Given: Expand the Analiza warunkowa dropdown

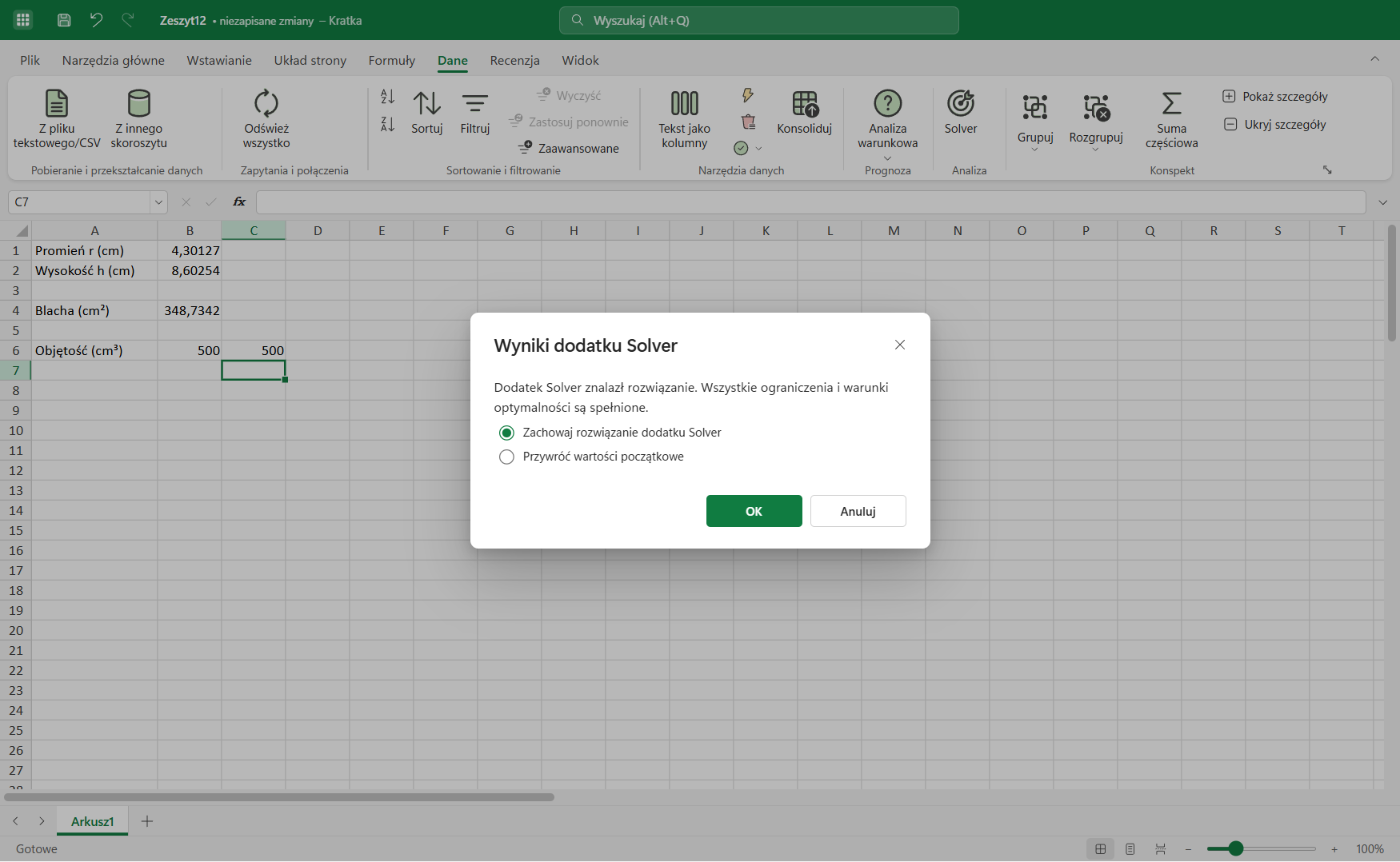Looking at the screenshot, I should pyautogui.click(x=888, y=158).
